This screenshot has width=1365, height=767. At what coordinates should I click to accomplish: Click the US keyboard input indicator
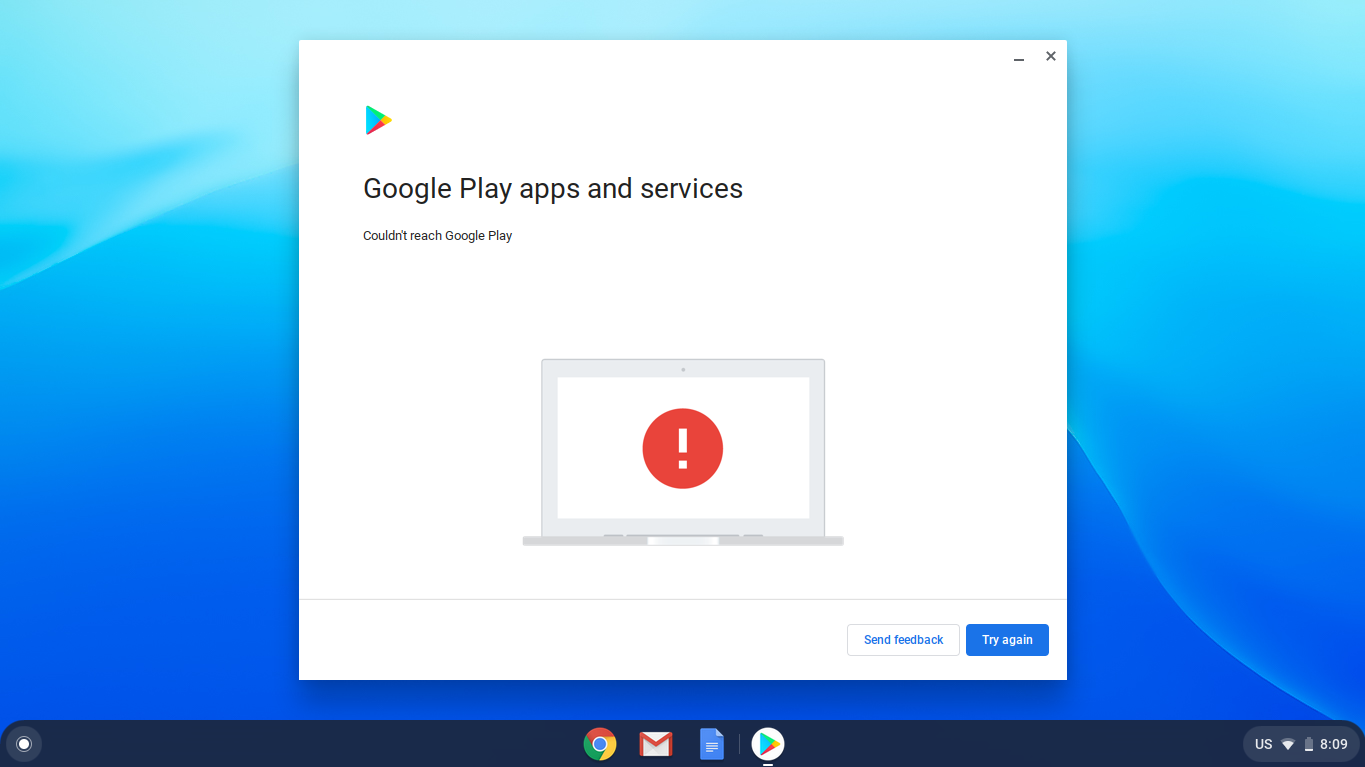(x=1263, y=744)
